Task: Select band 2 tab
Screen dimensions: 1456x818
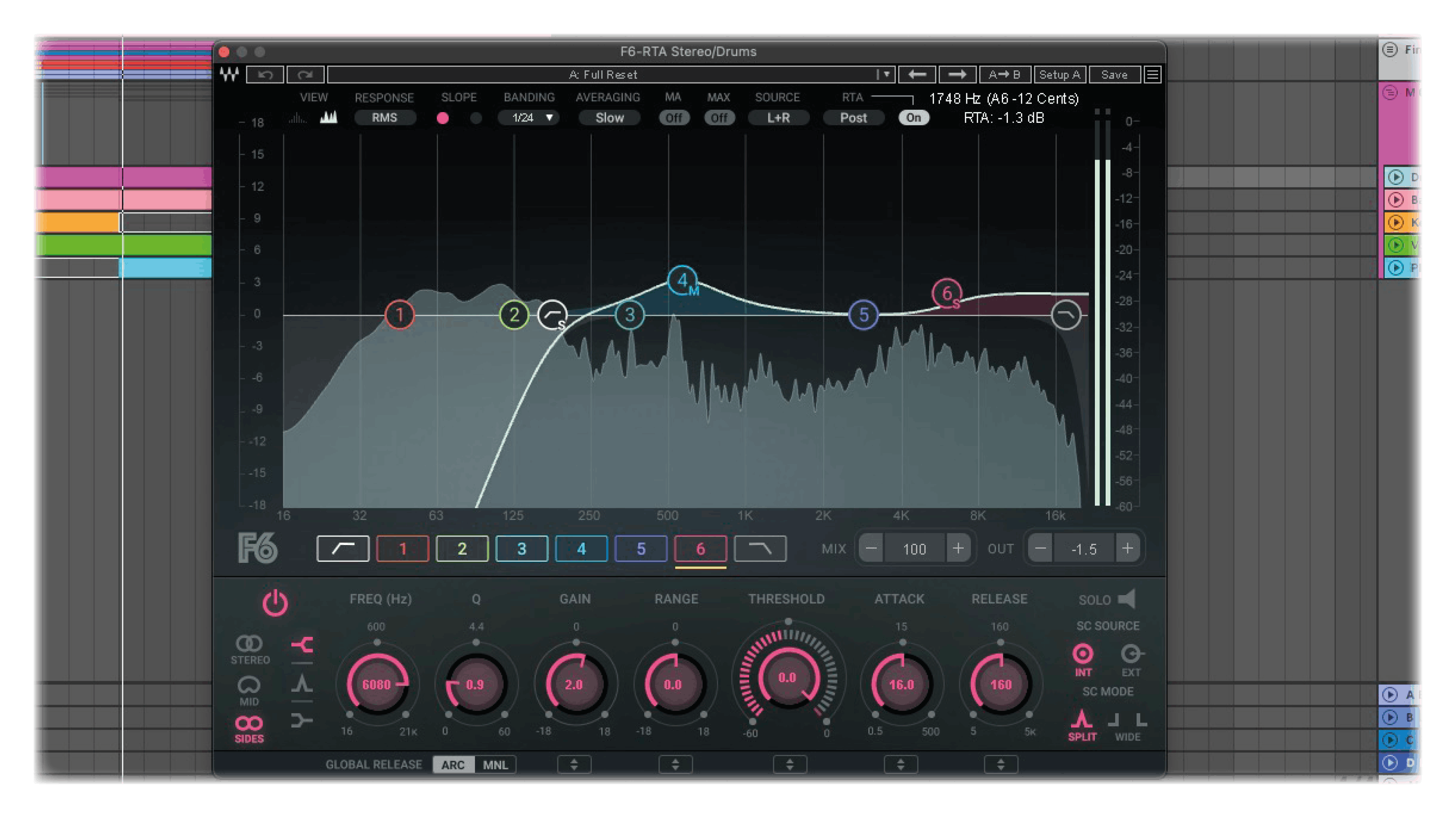Action: pyautogui.click(x=462, y=548)
